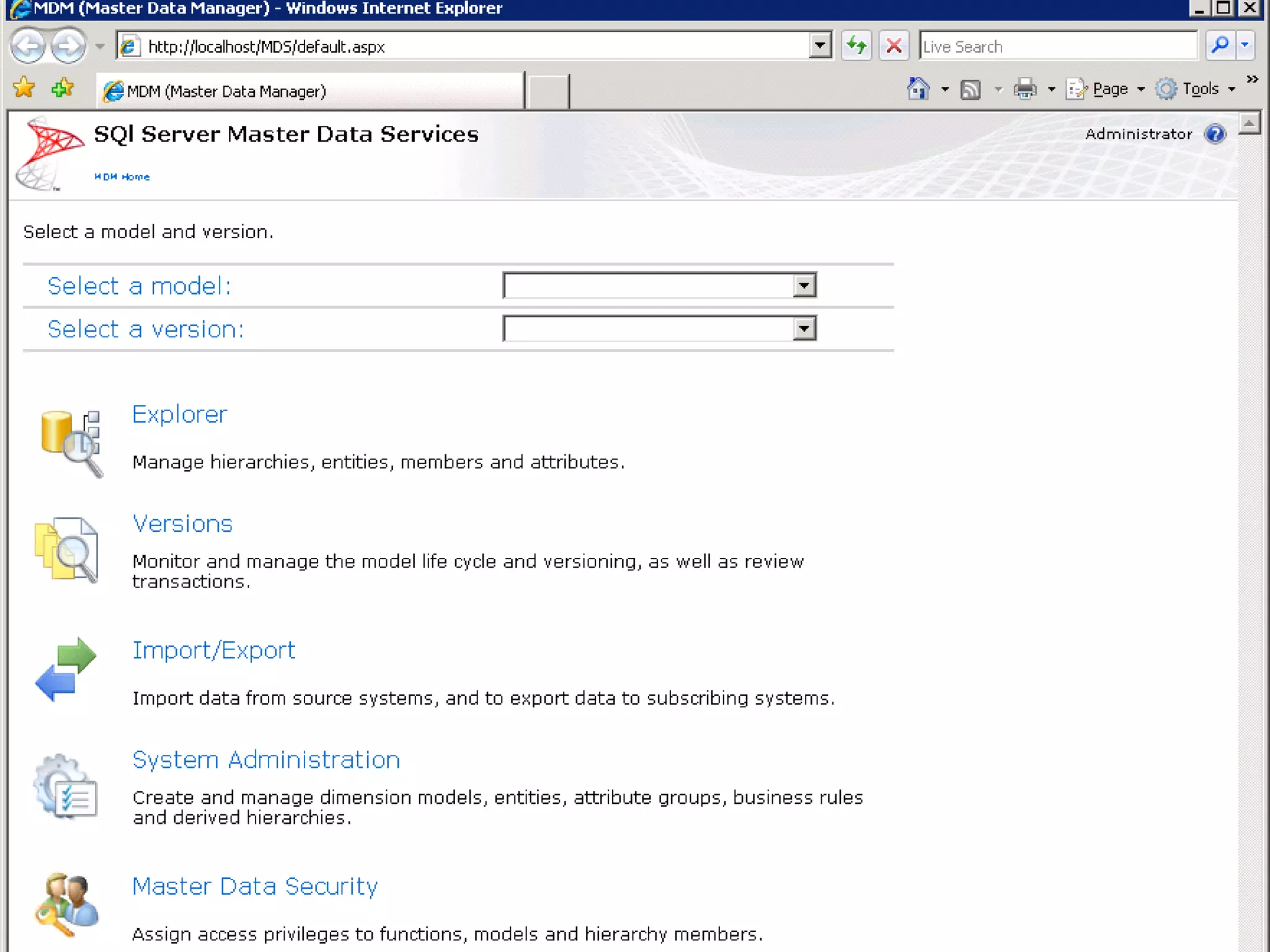Click the browser Back arrow button

coord(29,46)
